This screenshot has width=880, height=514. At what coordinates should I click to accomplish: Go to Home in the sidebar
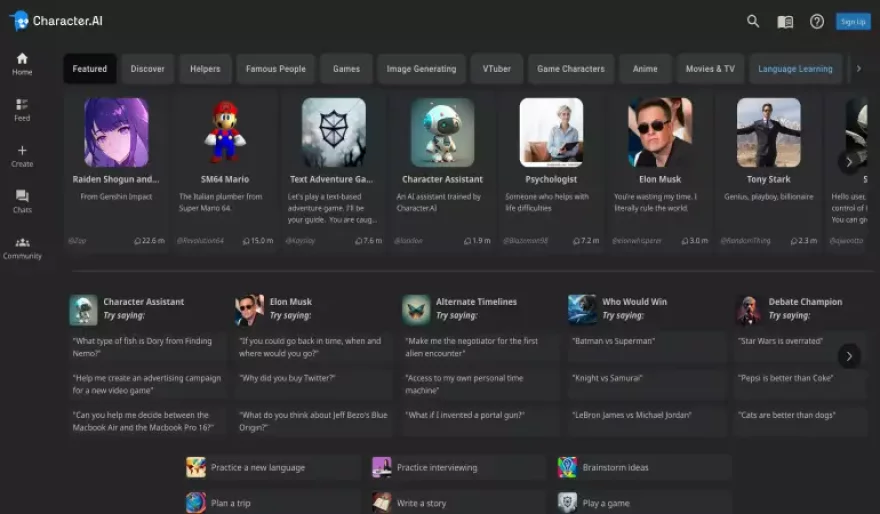click(x=22, y=64)
